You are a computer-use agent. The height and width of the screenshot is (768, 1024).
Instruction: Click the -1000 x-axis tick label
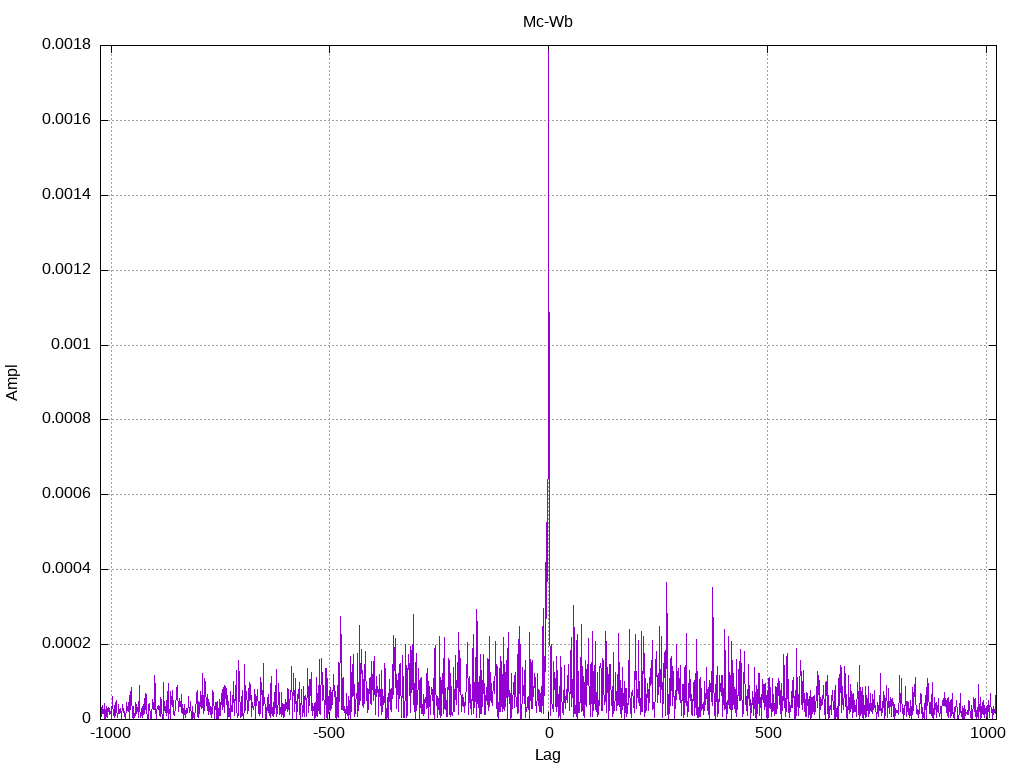[110, 733]
